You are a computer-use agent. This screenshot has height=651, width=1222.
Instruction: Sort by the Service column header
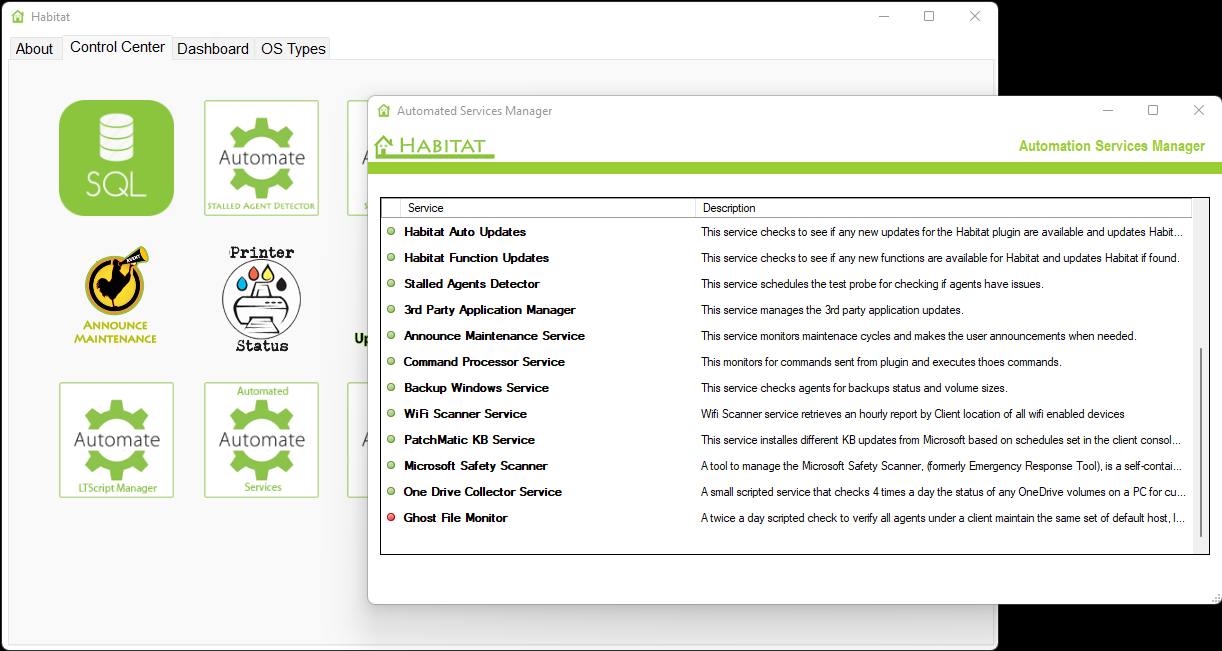[x=548, y=208]
